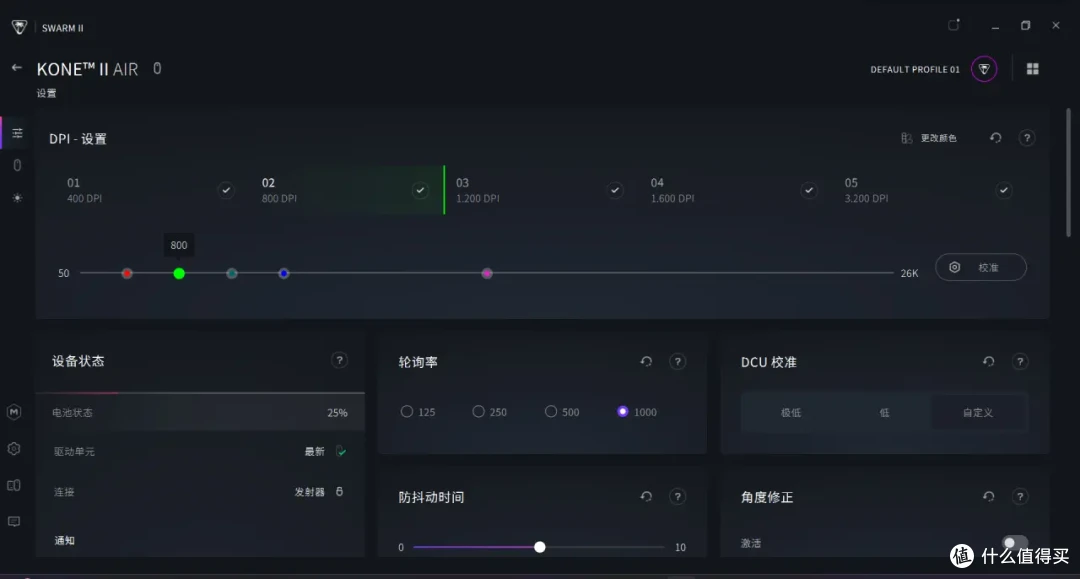This screenshot has width=1080, height=579.
Task: Click the DEFAULT PROFILE 01 label
Action: [915, 70]
